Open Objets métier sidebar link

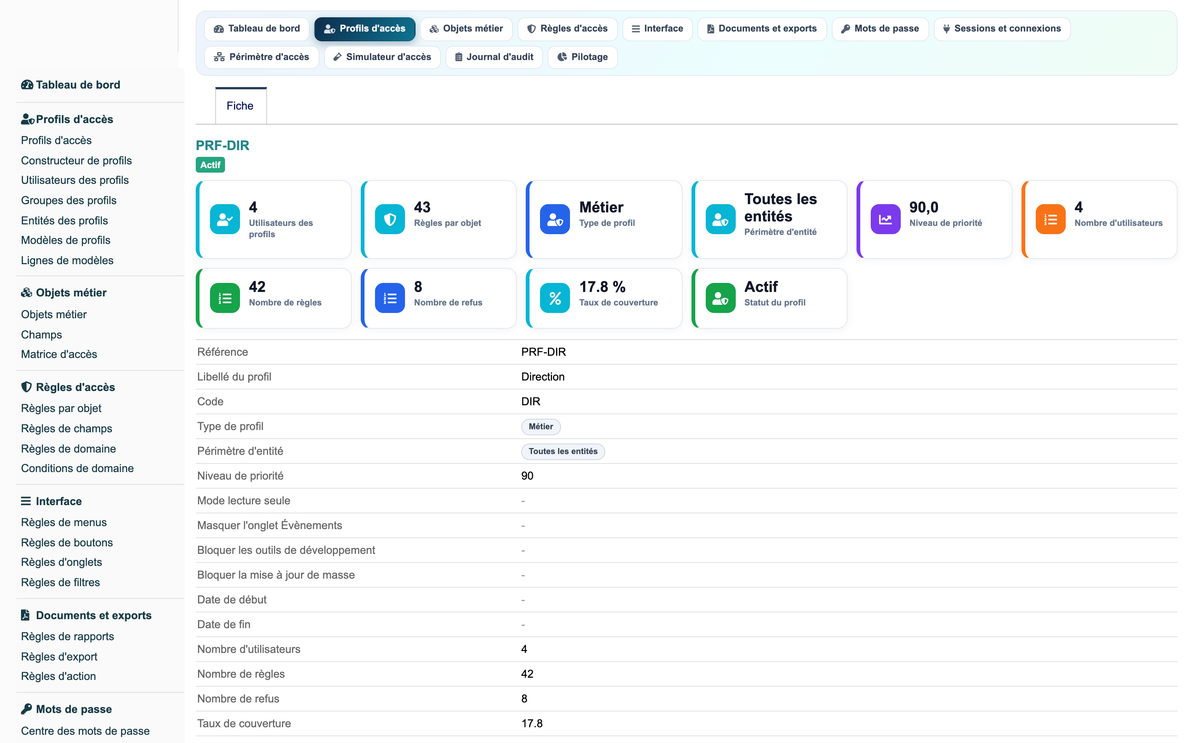click(54, 315)
